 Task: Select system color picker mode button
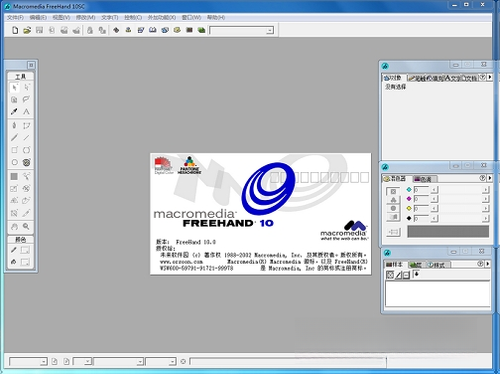pos(393,217)
